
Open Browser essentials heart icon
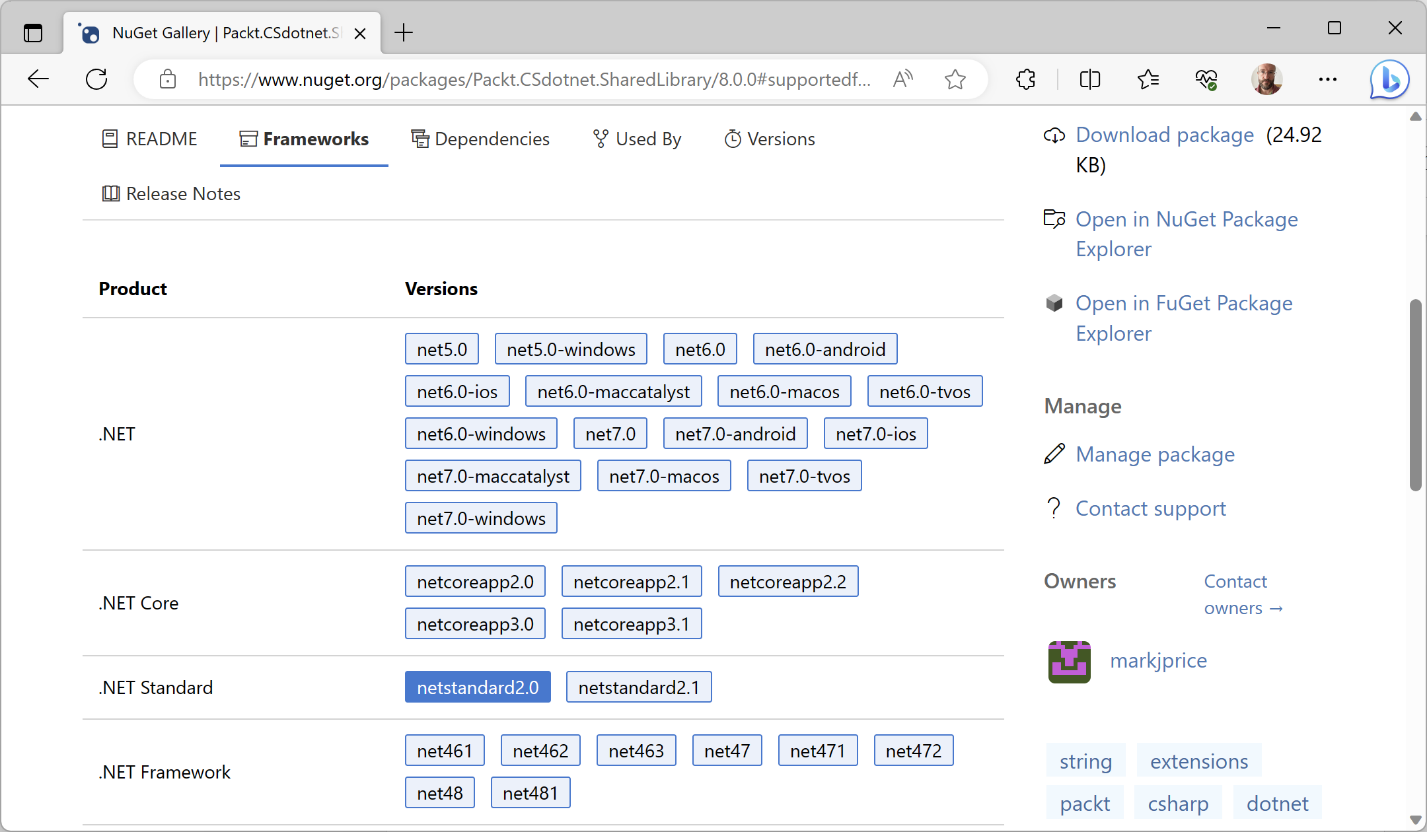[1207, 79]
